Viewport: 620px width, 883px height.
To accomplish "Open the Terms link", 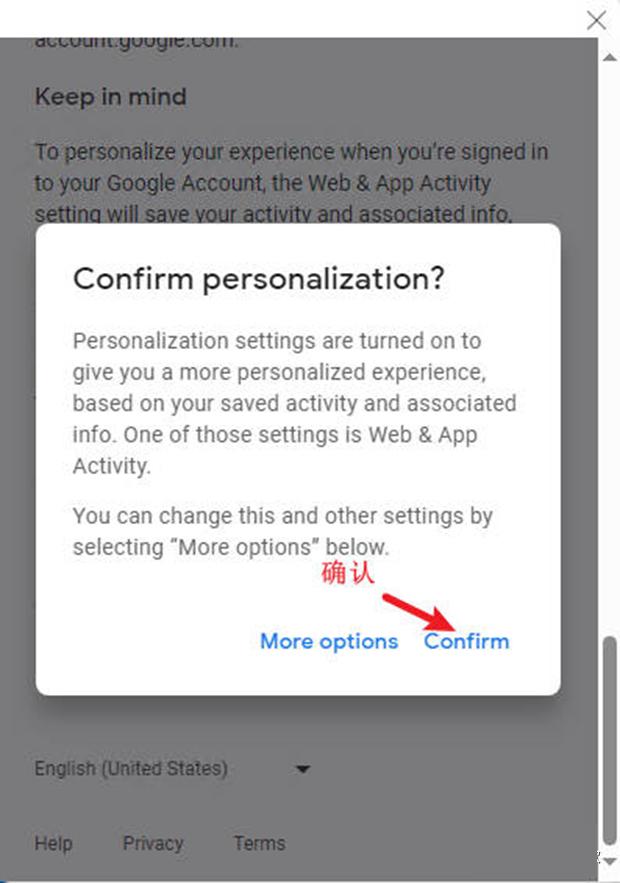I will tap(260, 843).
